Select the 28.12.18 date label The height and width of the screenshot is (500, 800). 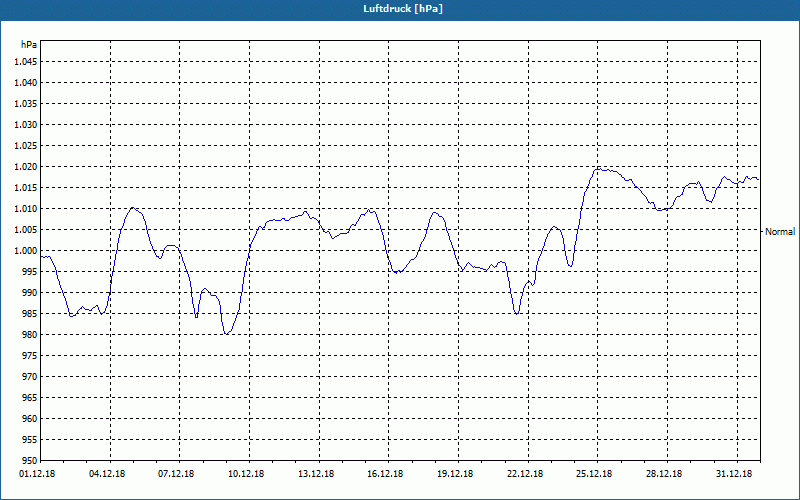click(x=664, y=474)
